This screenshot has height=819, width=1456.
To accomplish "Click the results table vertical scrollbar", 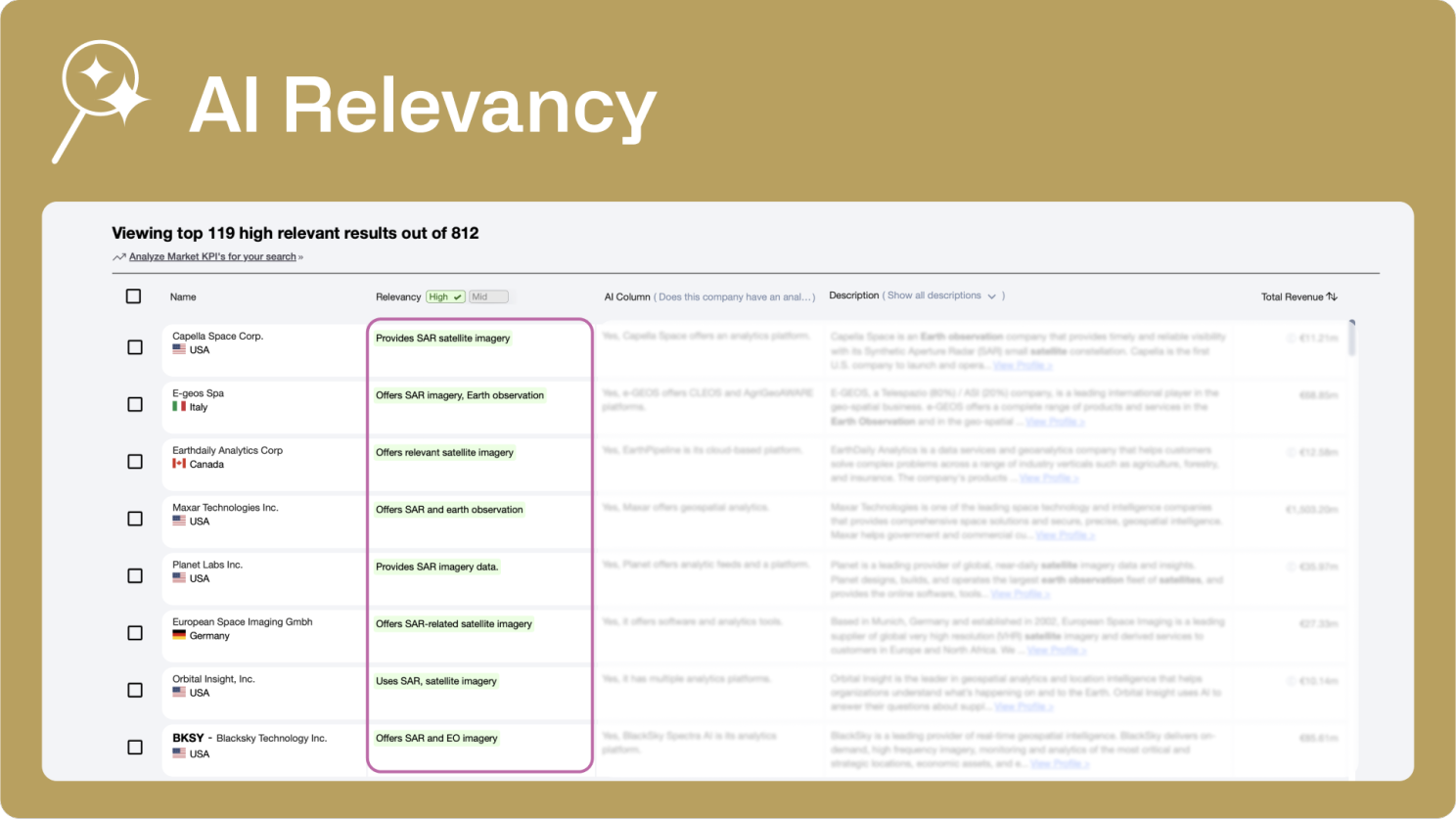I will [x=1352, y=339].
